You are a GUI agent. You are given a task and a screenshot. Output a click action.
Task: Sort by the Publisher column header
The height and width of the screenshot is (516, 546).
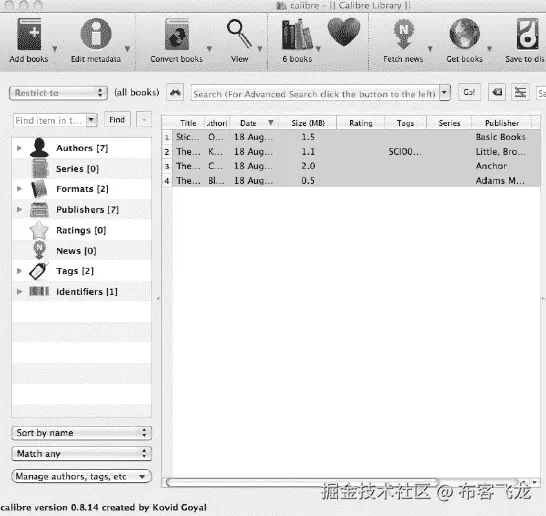point(502,123)
